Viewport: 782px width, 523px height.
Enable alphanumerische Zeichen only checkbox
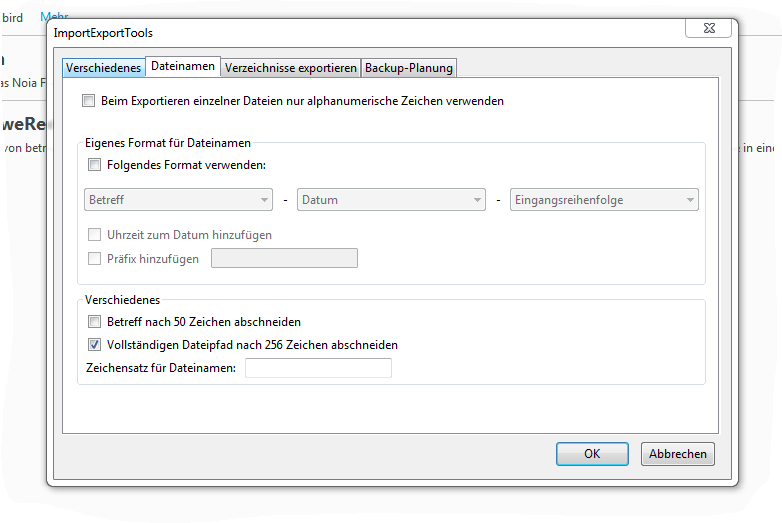[x=89, y=101]
